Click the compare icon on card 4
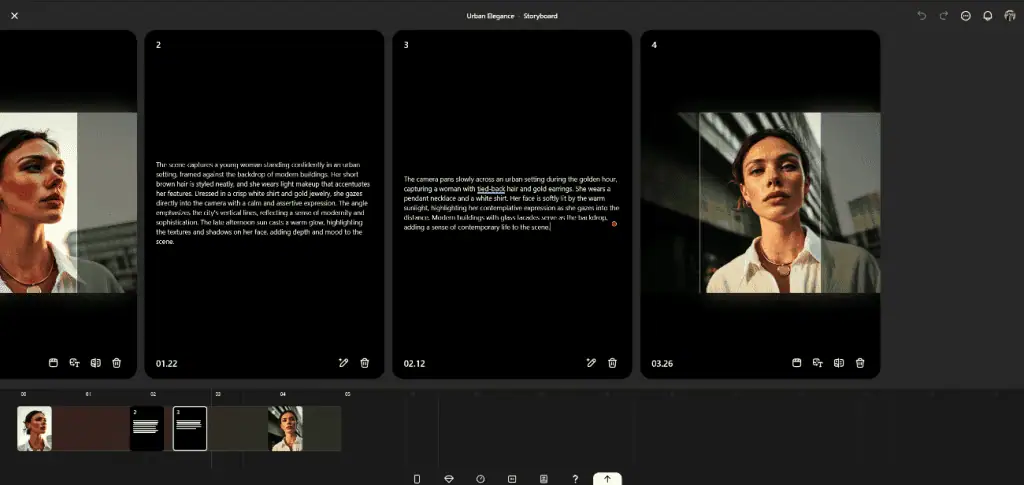 click(838, 363)
